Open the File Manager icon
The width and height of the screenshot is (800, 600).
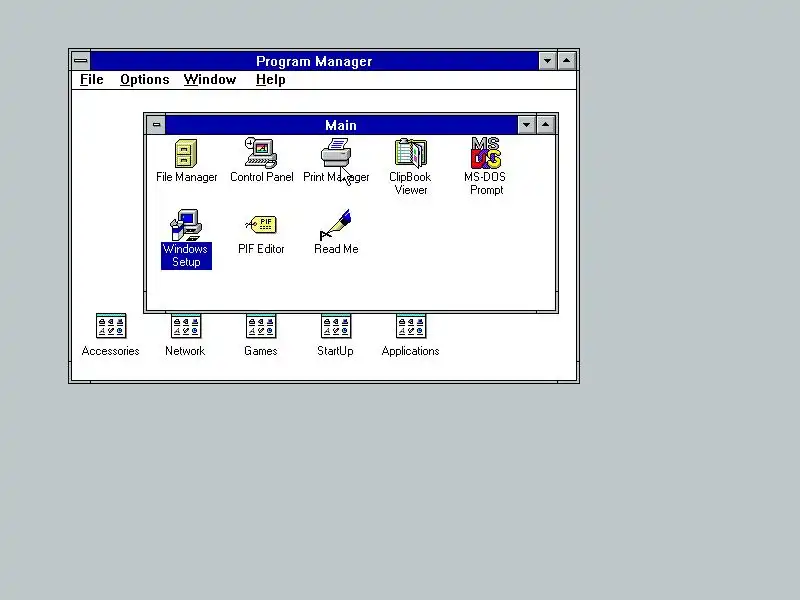tap(186, 153)
